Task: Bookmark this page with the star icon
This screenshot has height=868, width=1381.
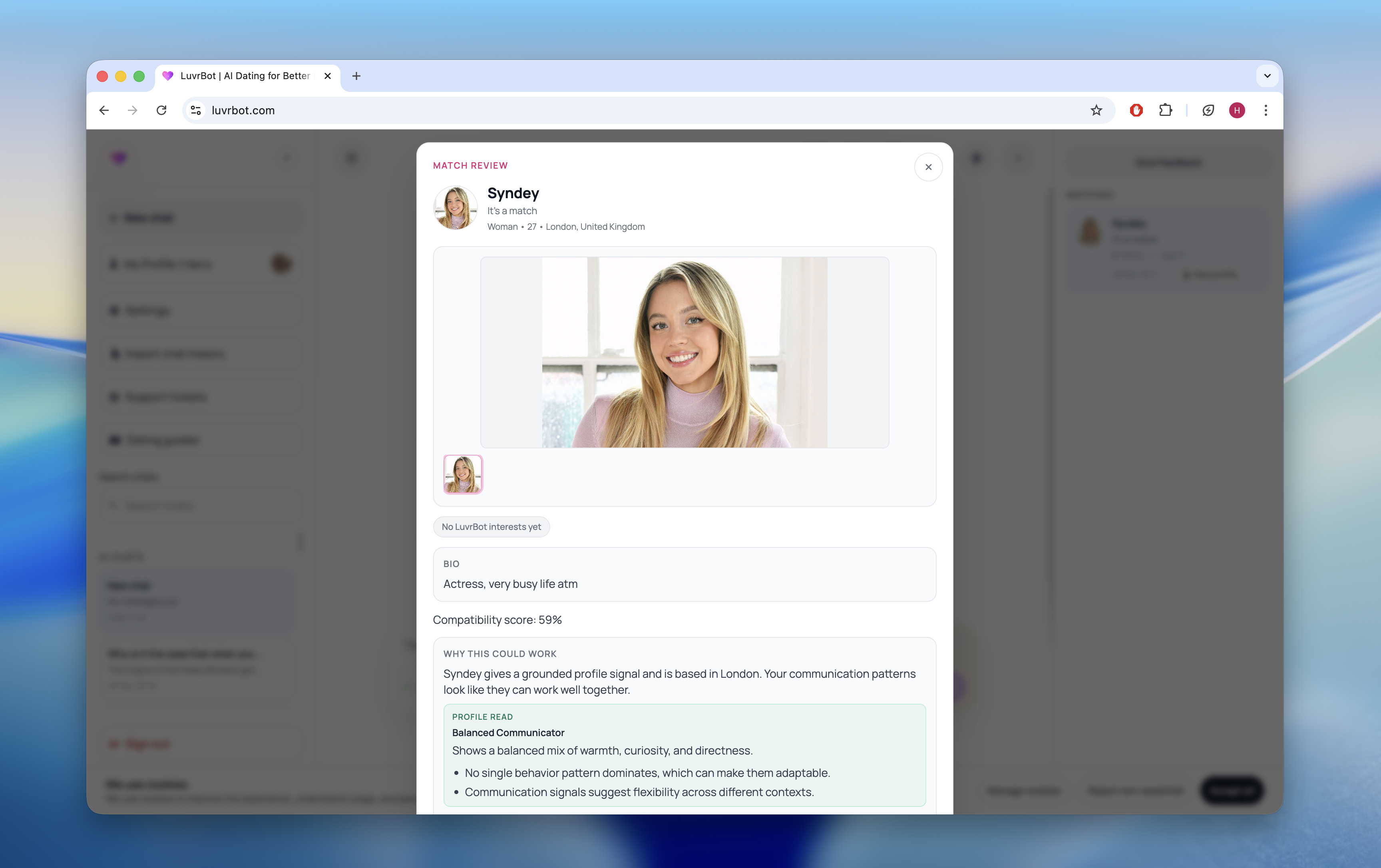Action: [1096, 110]
